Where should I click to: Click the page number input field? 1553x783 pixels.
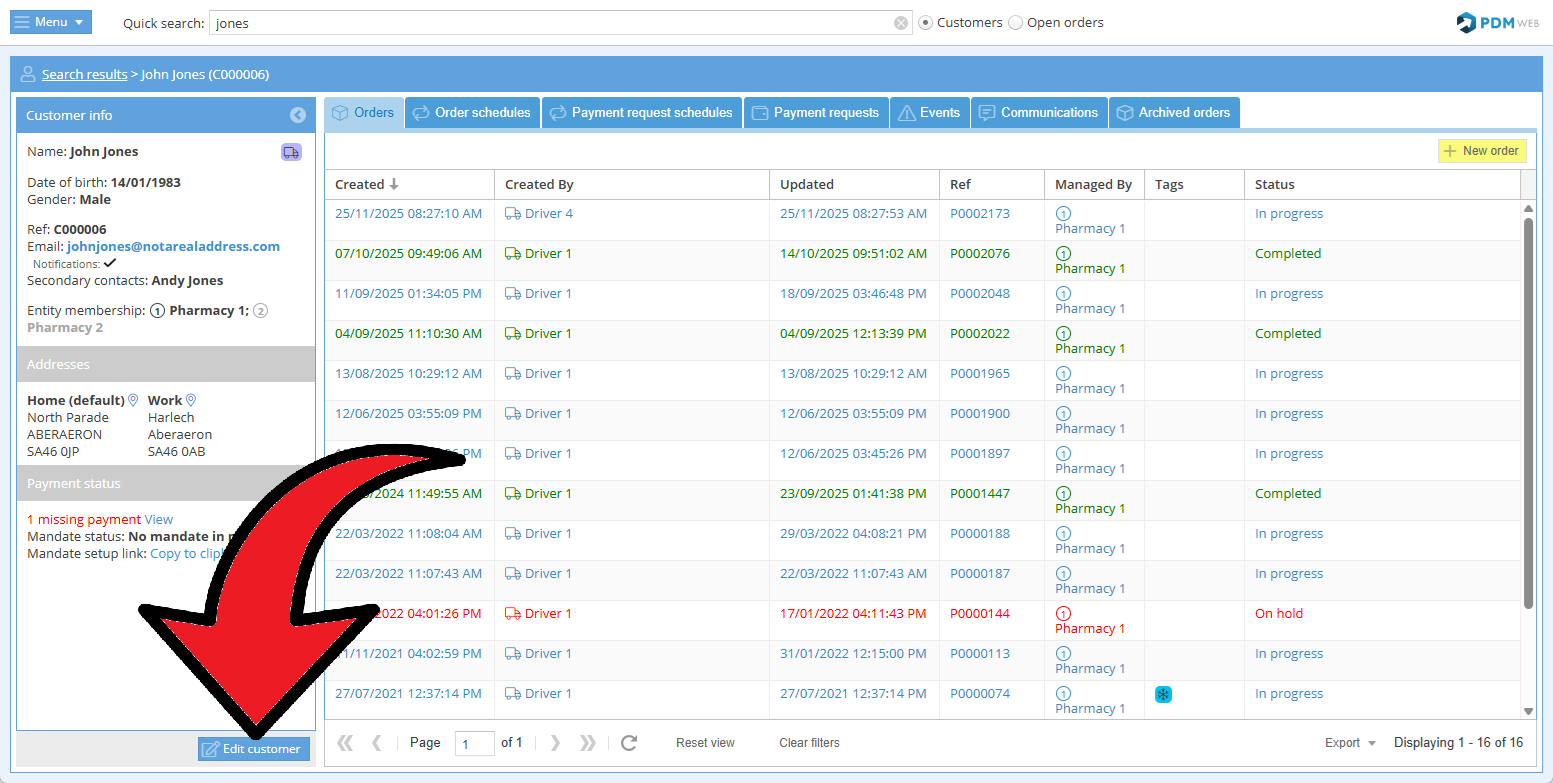[x=474, y=743]
